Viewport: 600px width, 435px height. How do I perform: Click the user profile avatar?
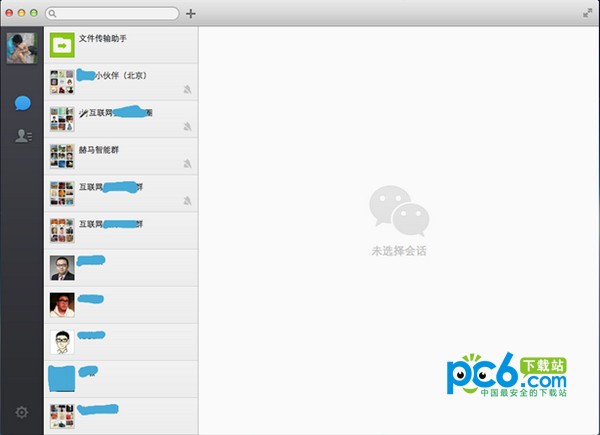[x=22, y=48]
